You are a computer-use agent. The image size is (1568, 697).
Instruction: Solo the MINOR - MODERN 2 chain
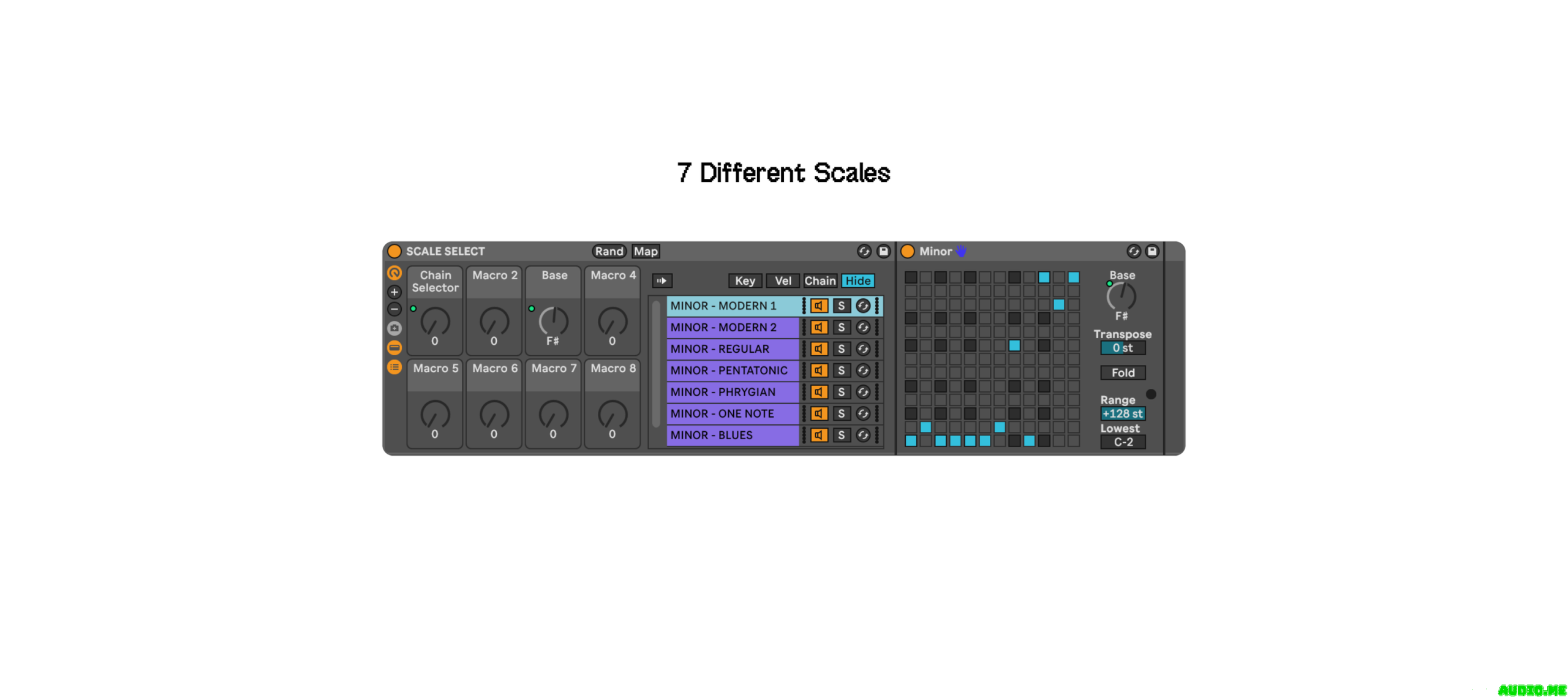point(842,327)
